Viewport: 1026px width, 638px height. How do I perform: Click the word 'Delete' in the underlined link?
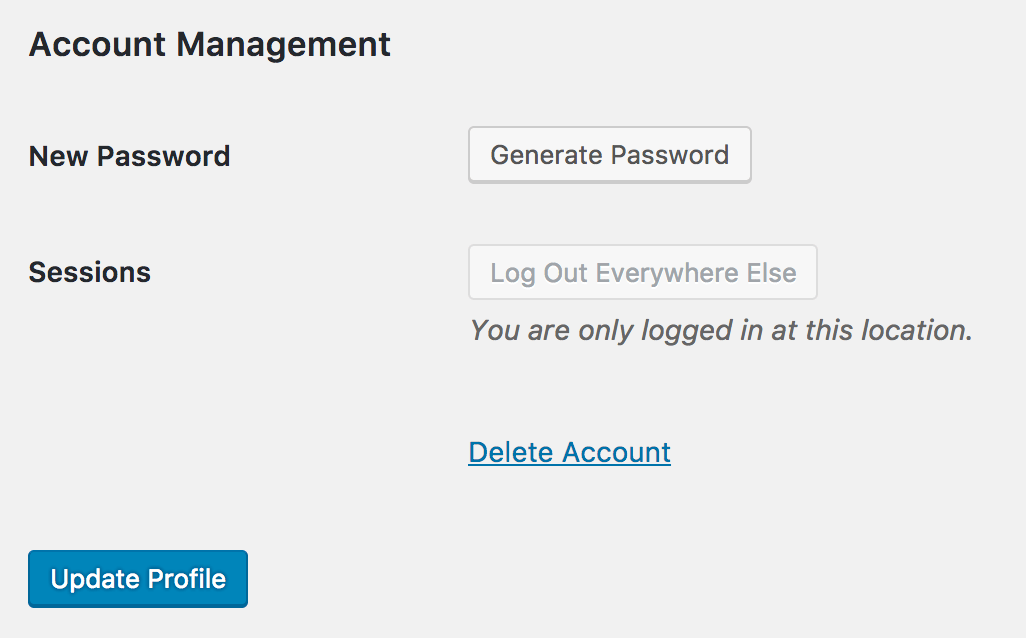(x=511, y=452)
